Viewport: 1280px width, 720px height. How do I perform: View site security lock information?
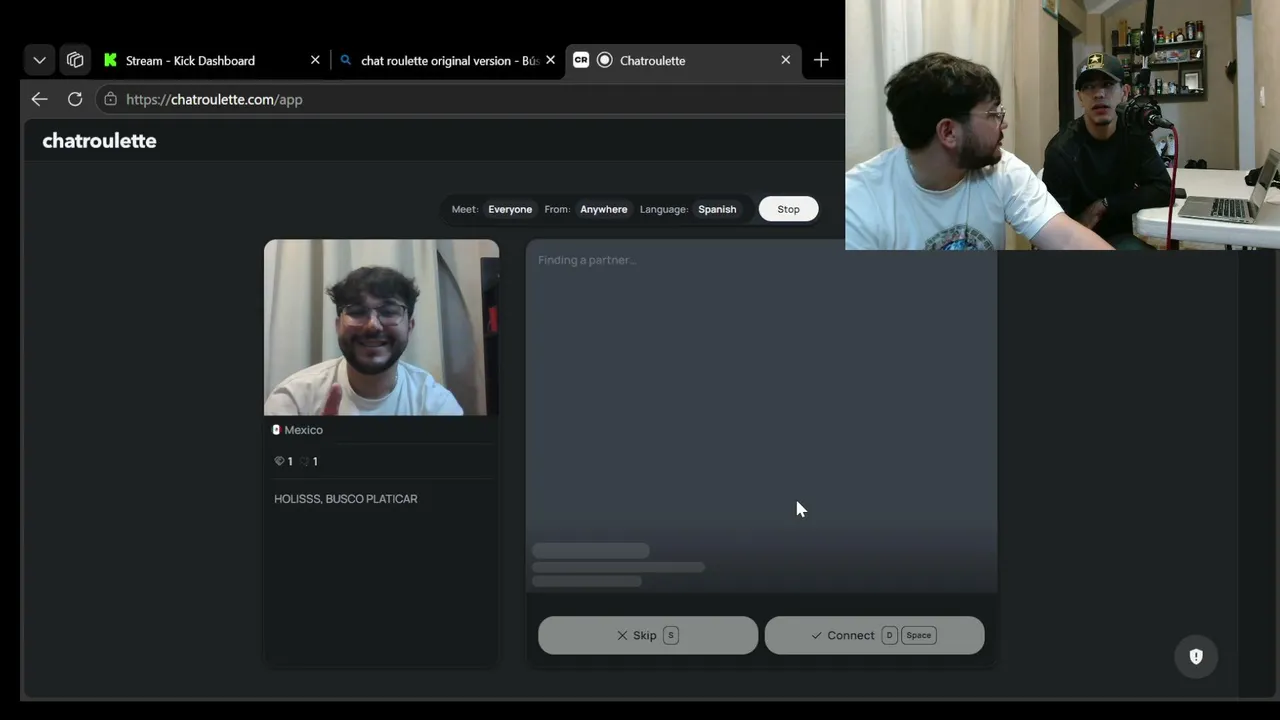[x=110, y=99]
